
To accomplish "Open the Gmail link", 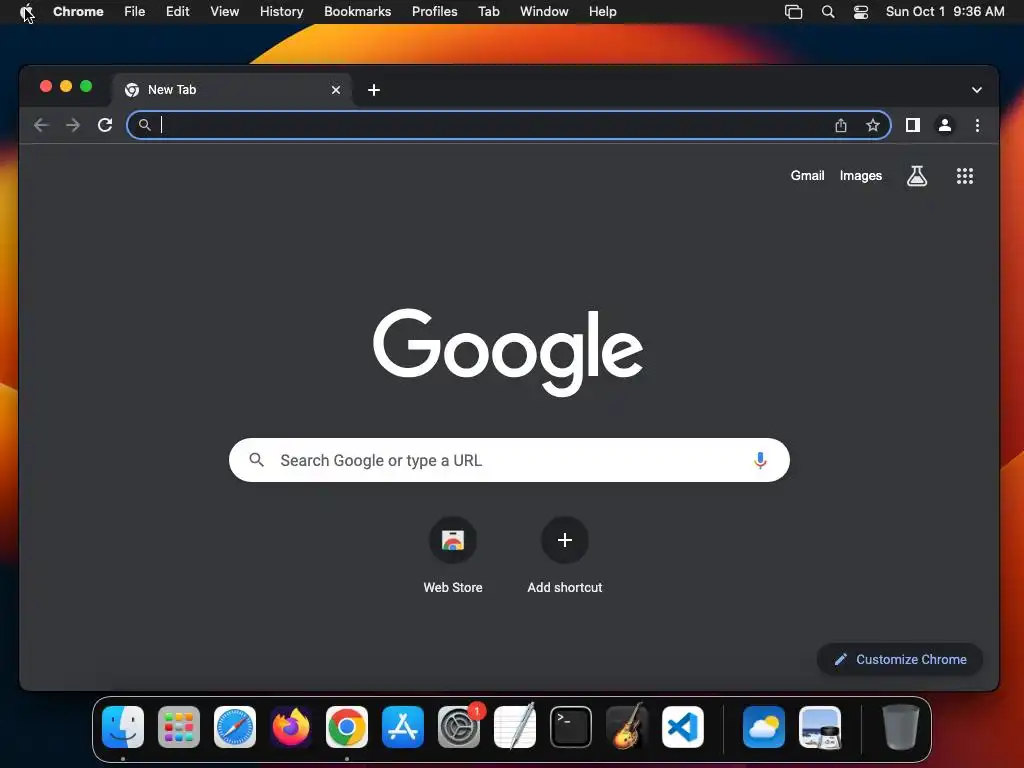I will pos(807,176).
